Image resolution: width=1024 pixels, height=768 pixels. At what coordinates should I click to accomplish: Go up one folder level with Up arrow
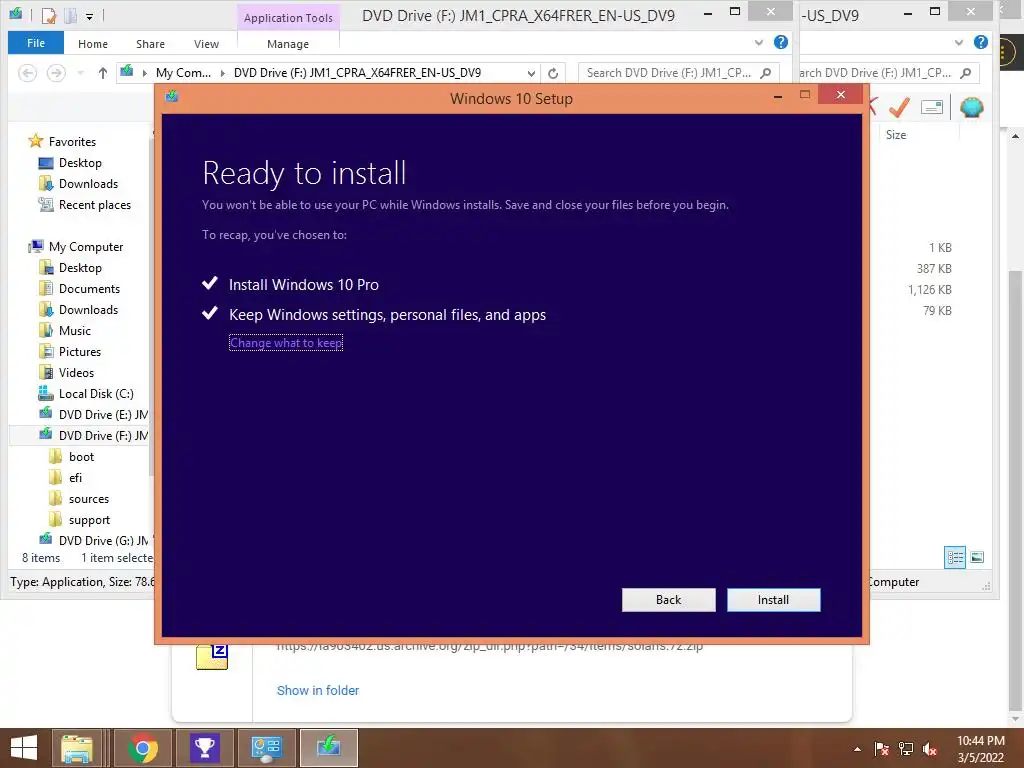click(x=103, y=72)
